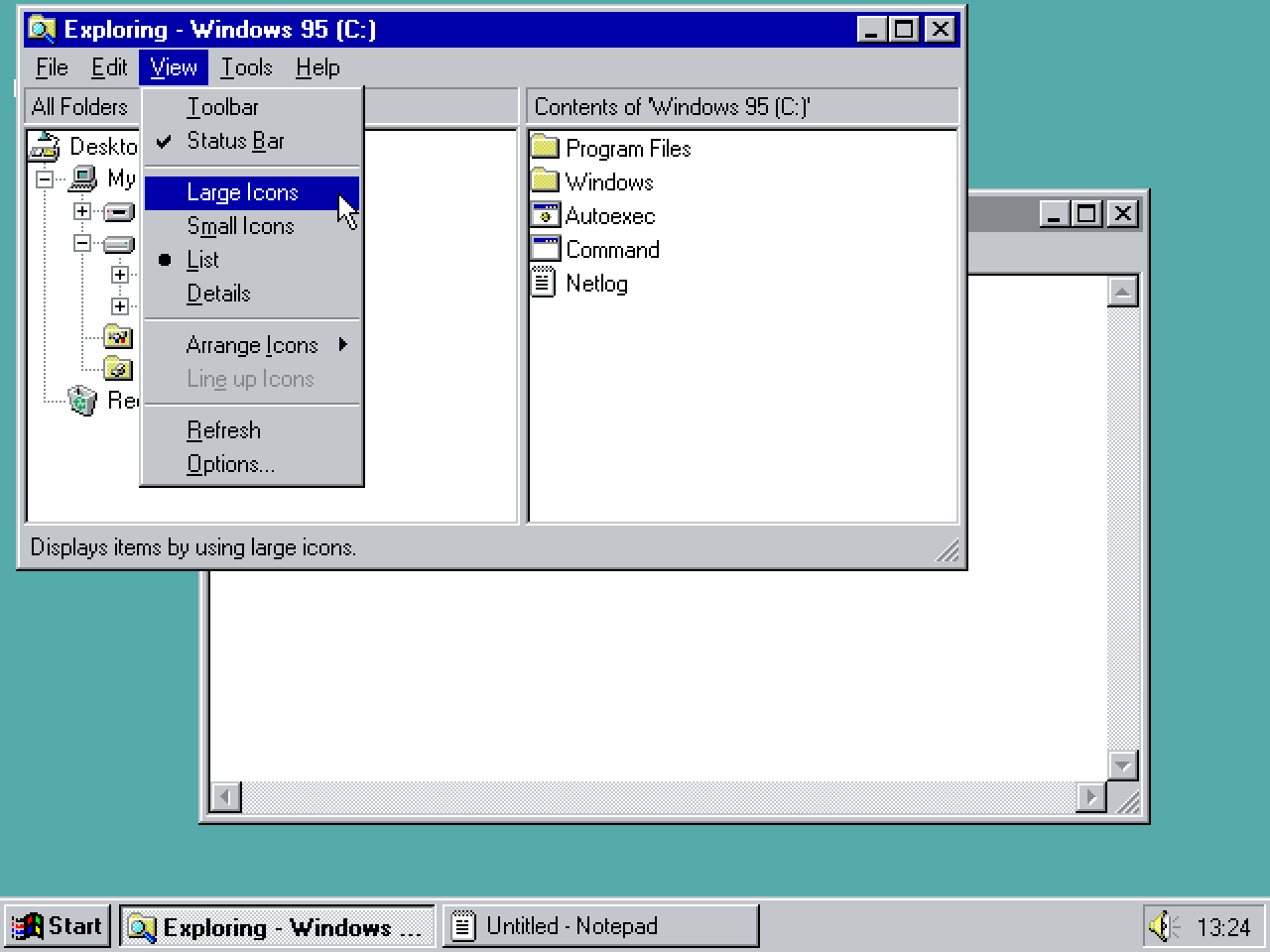Select the hard disk drive icon in tree
The image size is (1270, 952).
[119, 244]
